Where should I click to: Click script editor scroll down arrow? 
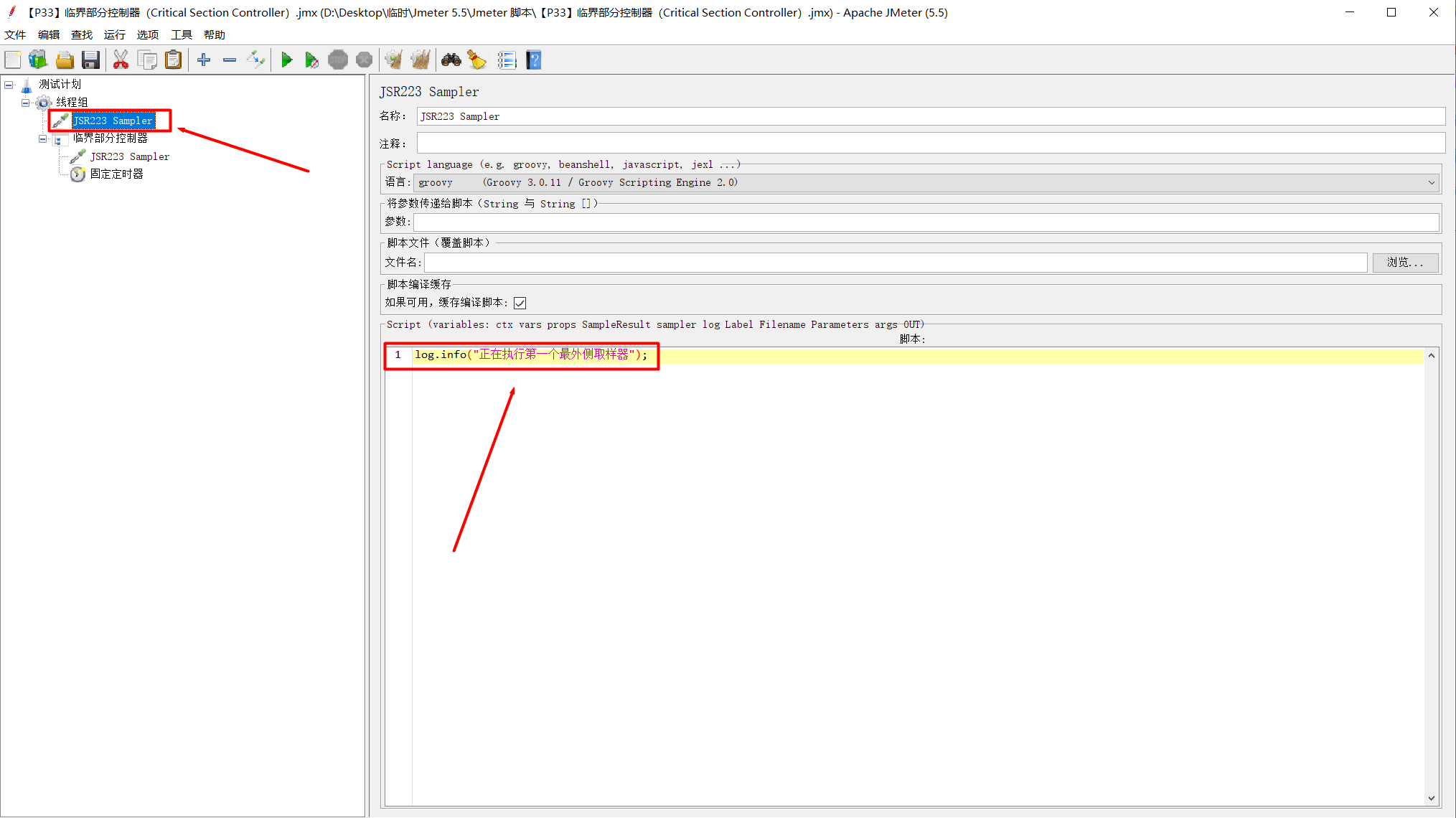click(1431, 798)
